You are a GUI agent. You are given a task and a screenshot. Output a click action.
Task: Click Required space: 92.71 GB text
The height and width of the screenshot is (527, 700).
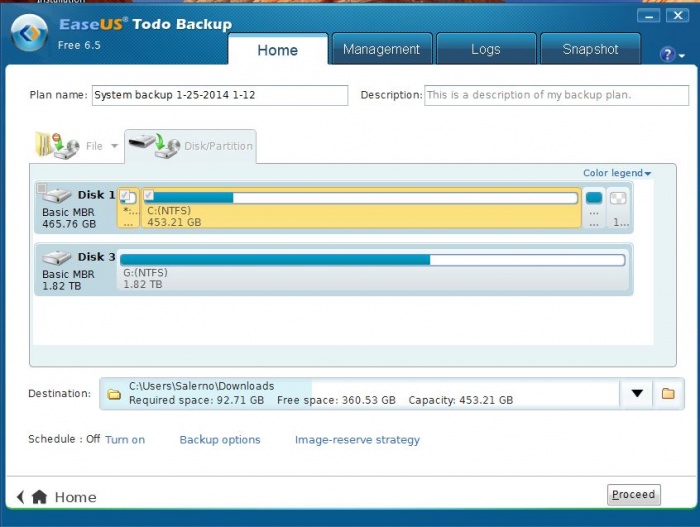coord(196,400)
